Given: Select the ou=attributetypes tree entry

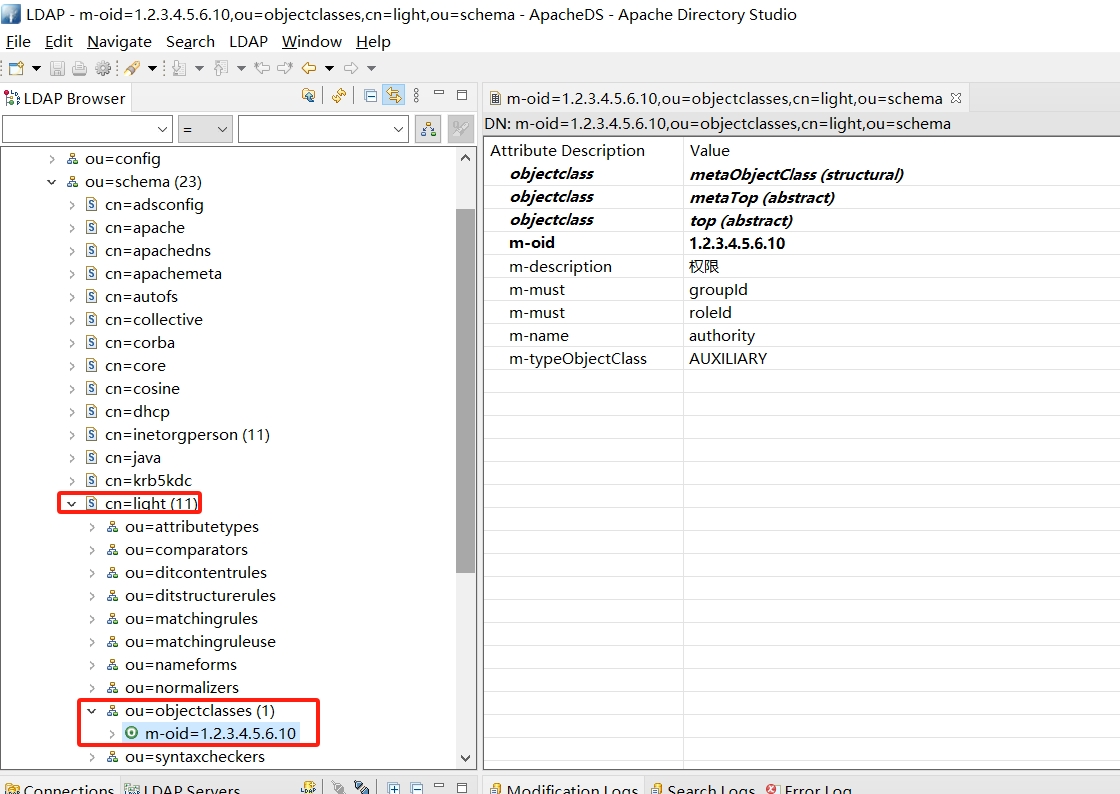Looking at the screenshot, I should tap(191, 527).
